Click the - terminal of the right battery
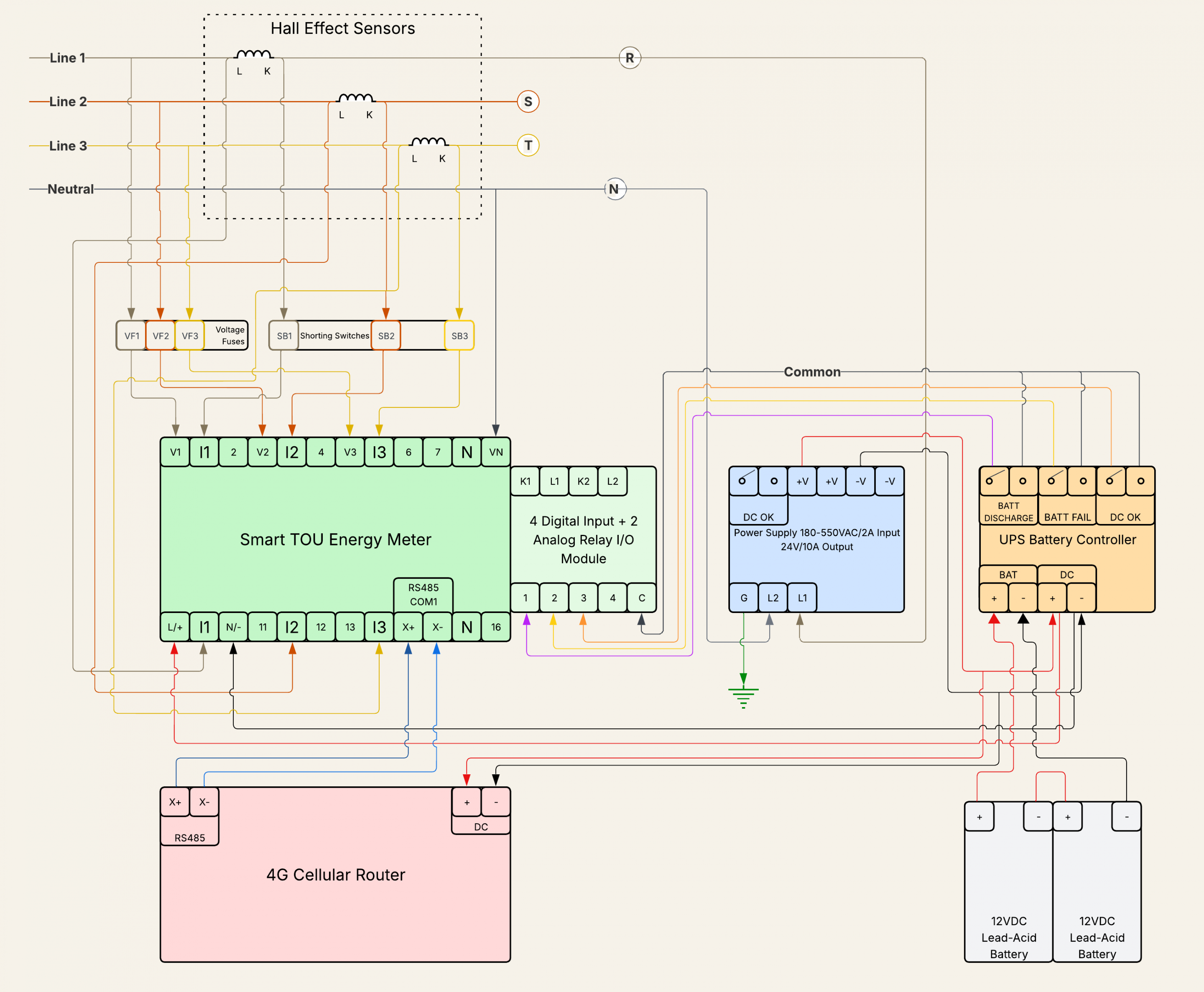Screen dimensions: 1204x992 tap(1127, 816)
